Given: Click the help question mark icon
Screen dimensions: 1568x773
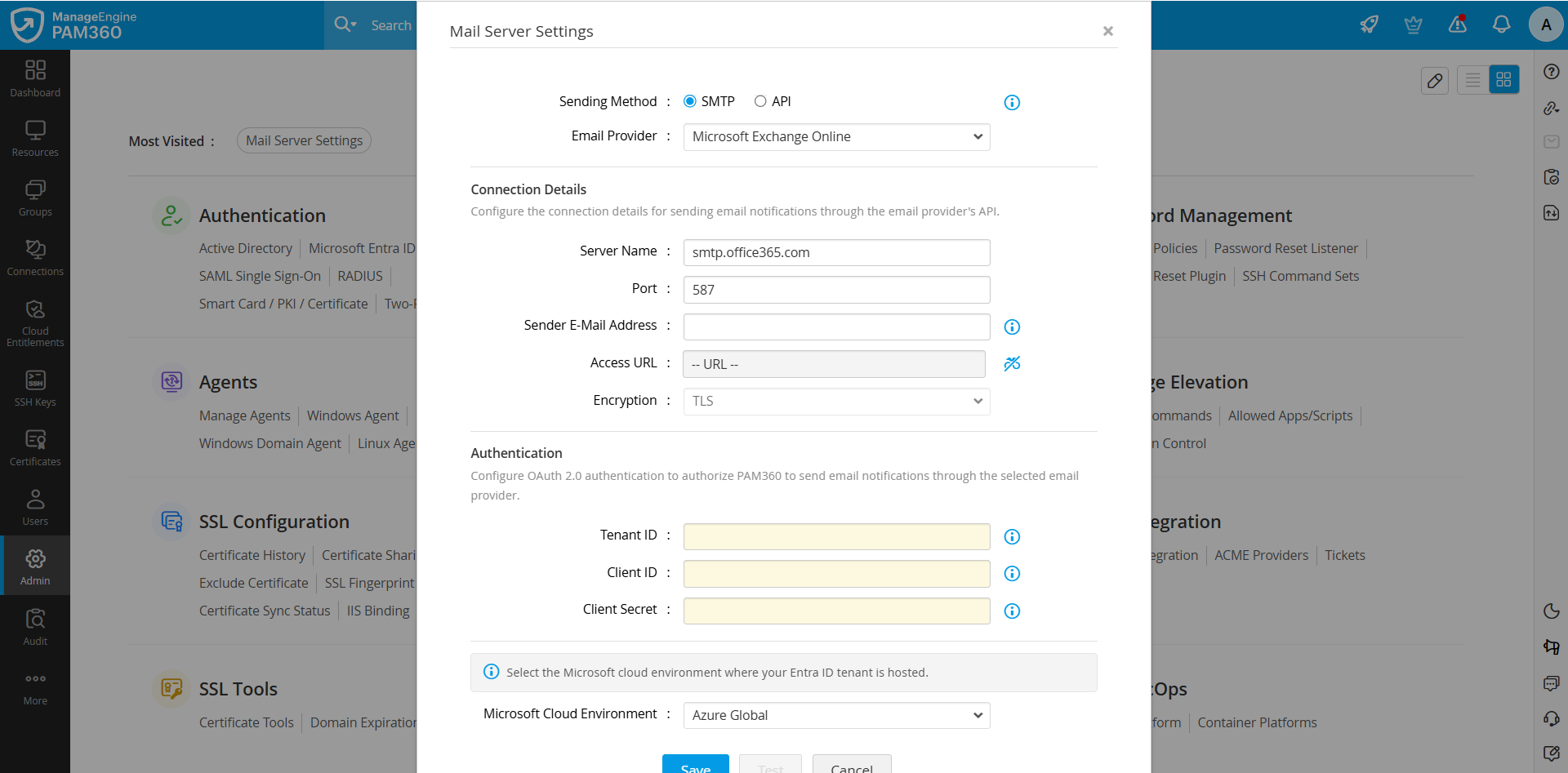Looking at the screenshot, I should click(1552, 72).
